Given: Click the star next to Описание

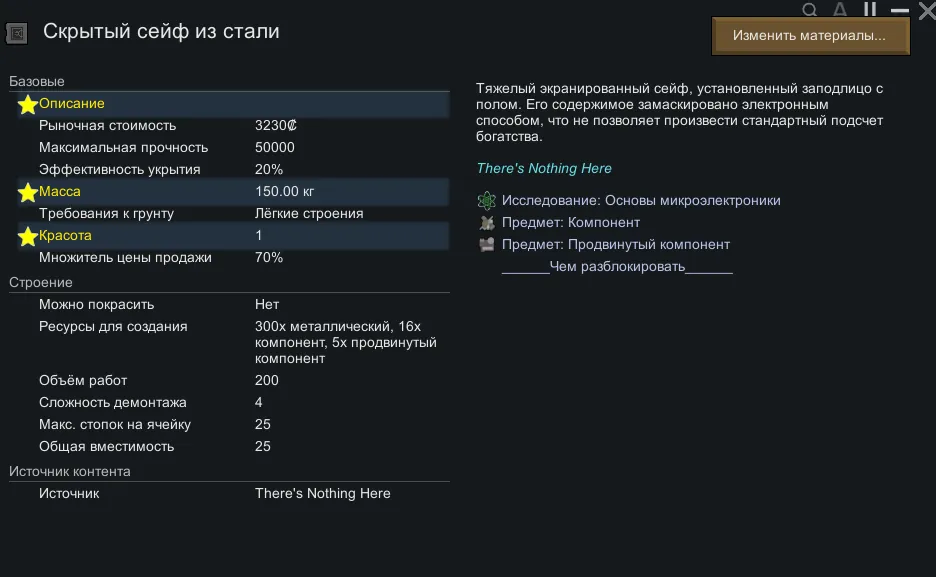Looking at the screenshot, I should (27, 104).
